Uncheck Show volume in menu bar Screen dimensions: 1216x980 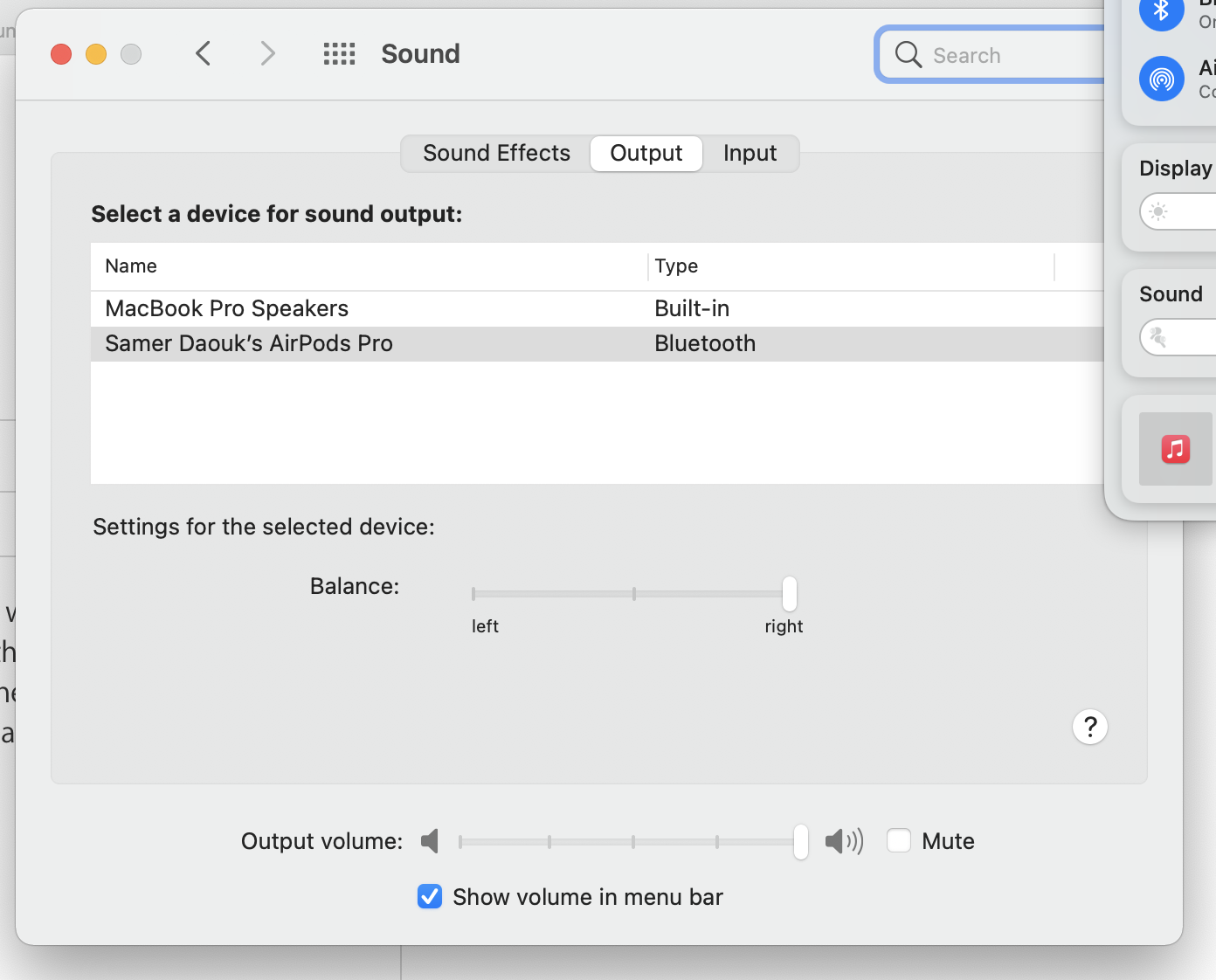430,896
